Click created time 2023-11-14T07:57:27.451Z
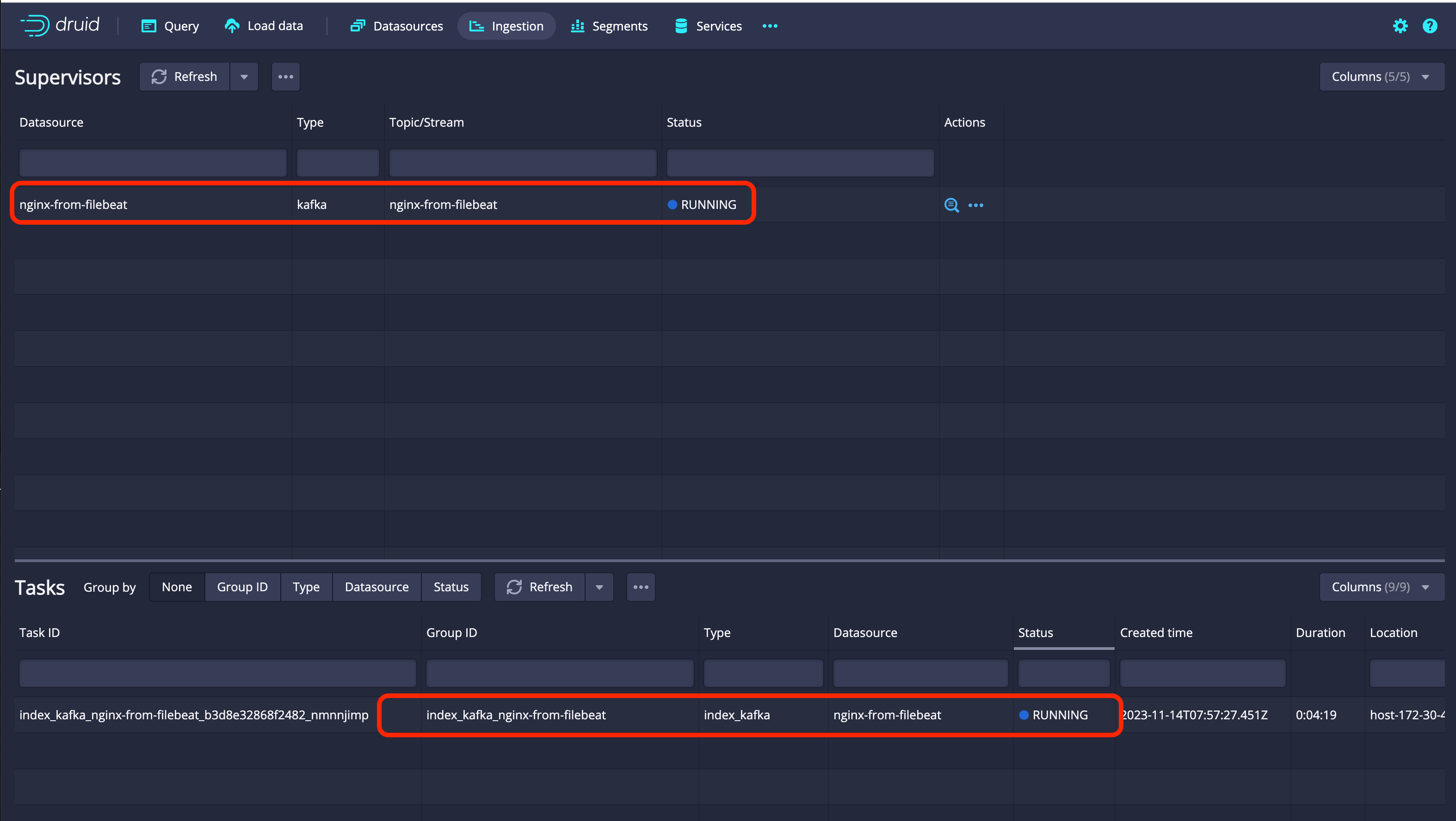Screen dimensions: 1456x821 coord(1194,715)
